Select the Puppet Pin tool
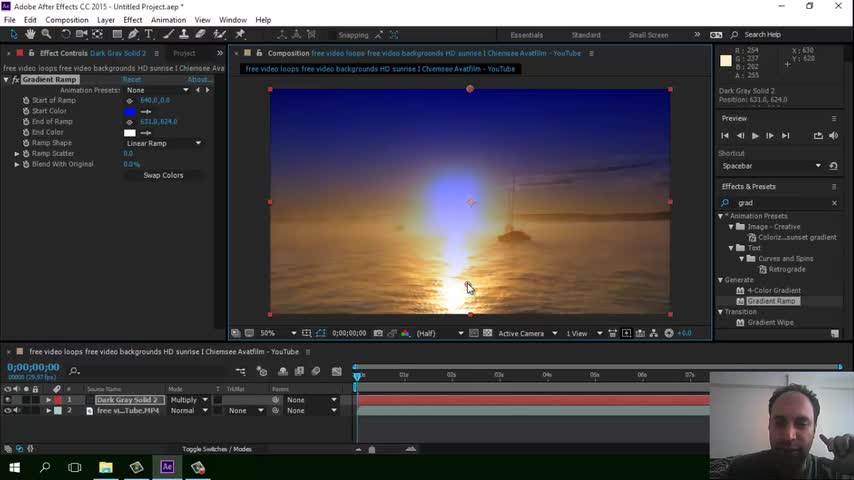Screen dimensions: 854x480 (240, 34)
